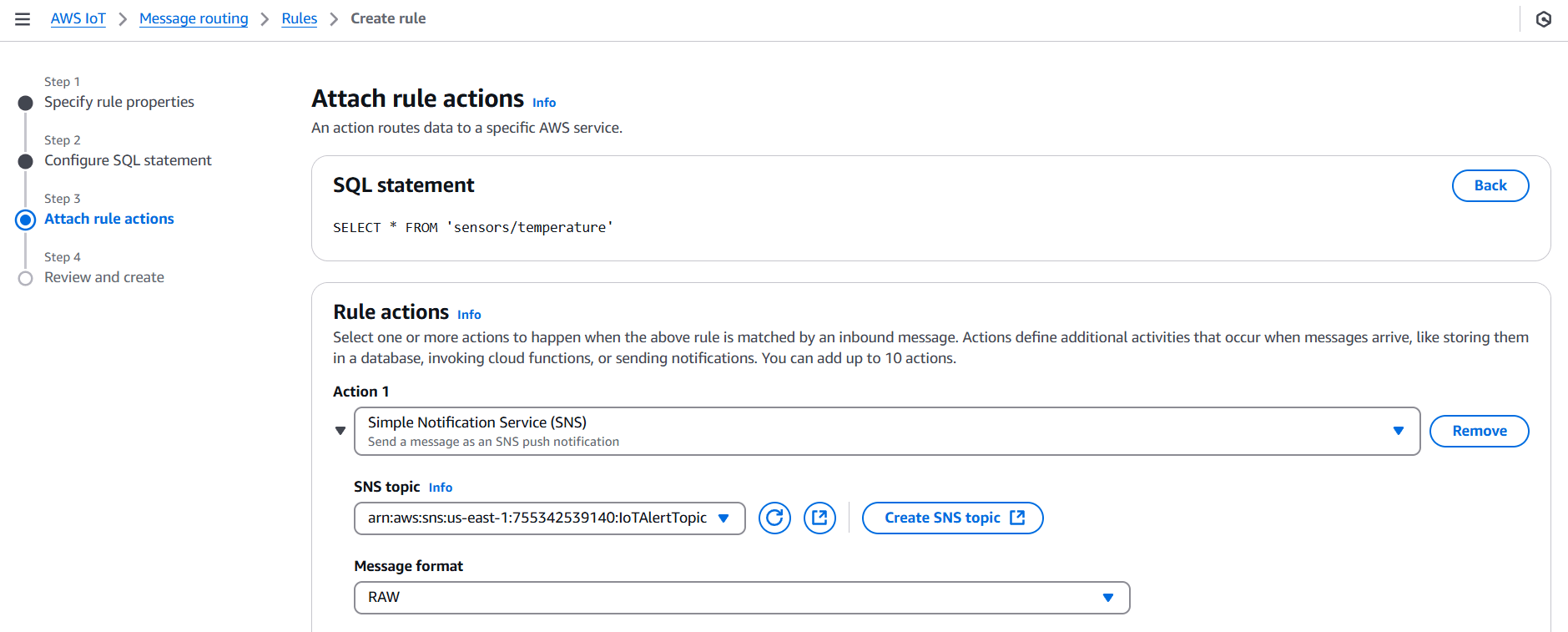Click the hexagon settings icon at top right
The height and width of the screenshot is (632, 1568).
tap(1544, 19)
